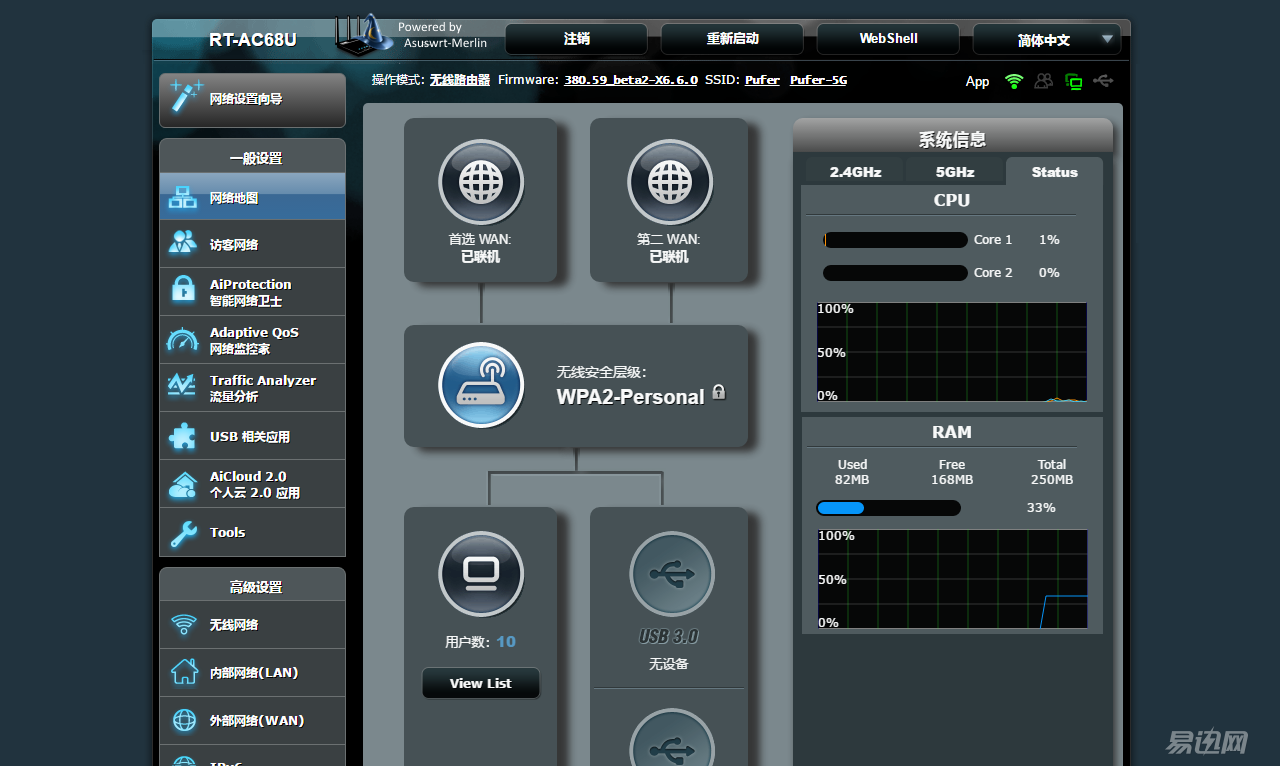Click the guest network status icon in header
The height and width of the screenshot is (766, 1280).
click(x=1044, y=81)
